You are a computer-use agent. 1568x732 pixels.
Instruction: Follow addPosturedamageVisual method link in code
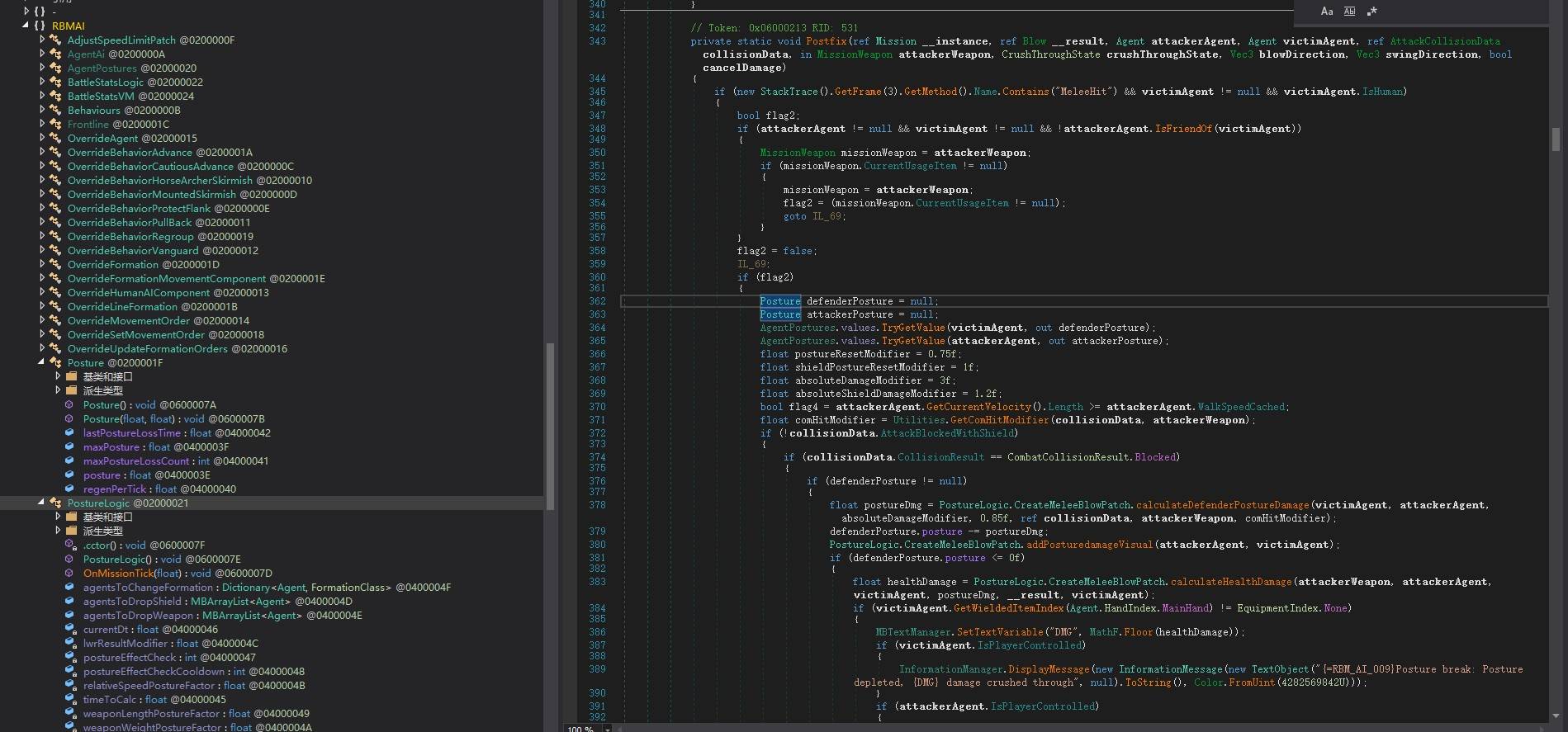tap(1090, 545)
